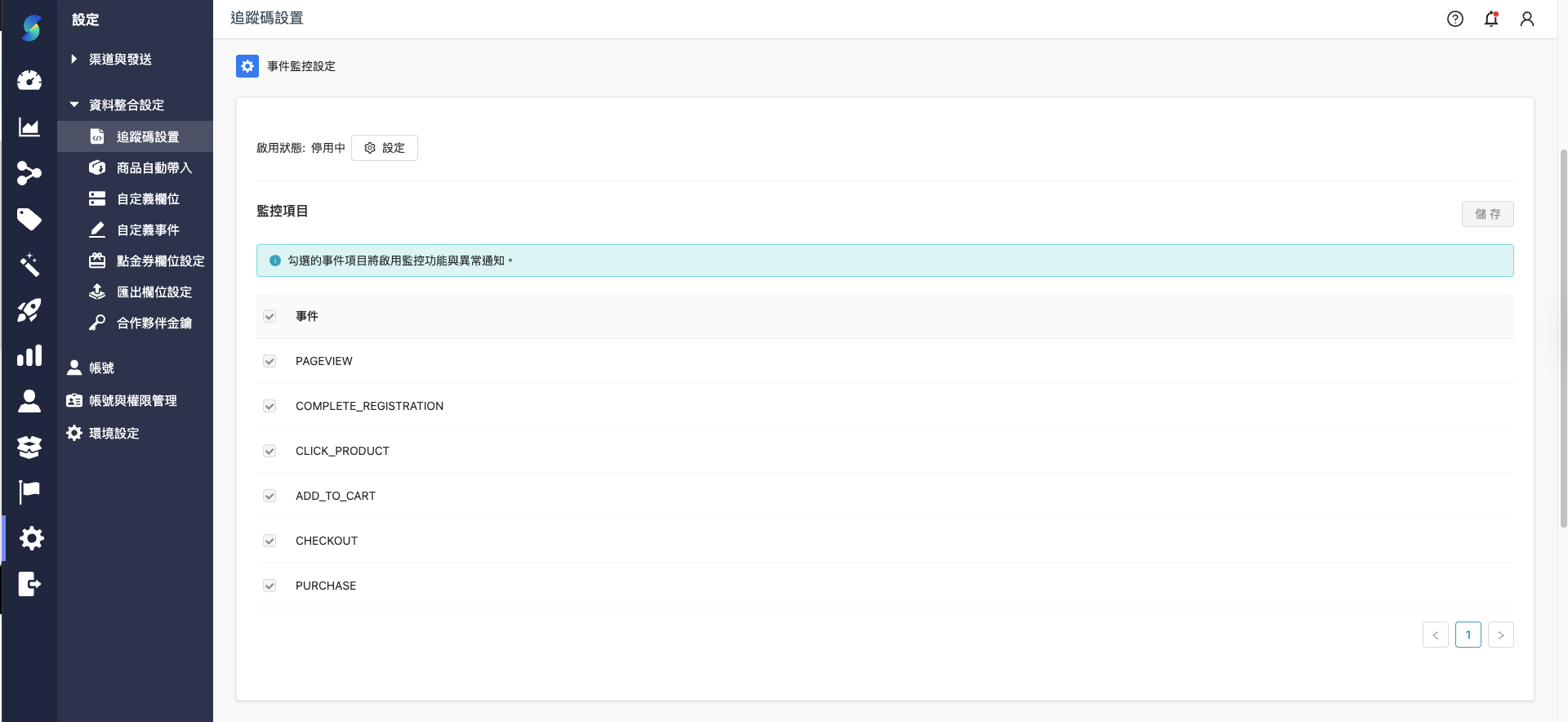The image size is (1568, 722).
Task: Click the logout icon in sidebar
Action: pyautogui.click(x=29, y=584)
